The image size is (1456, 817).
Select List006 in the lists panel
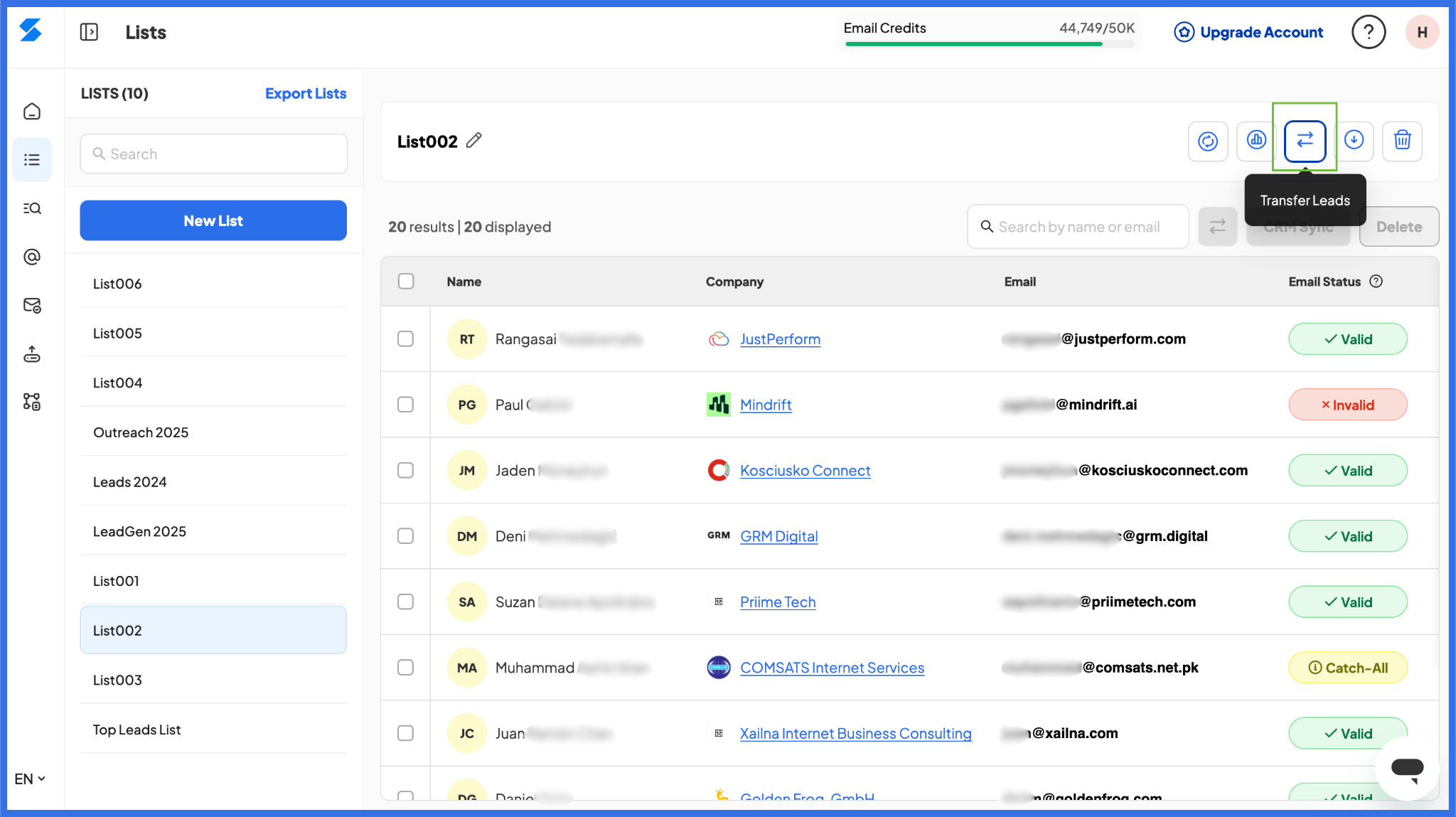(213, 284)
